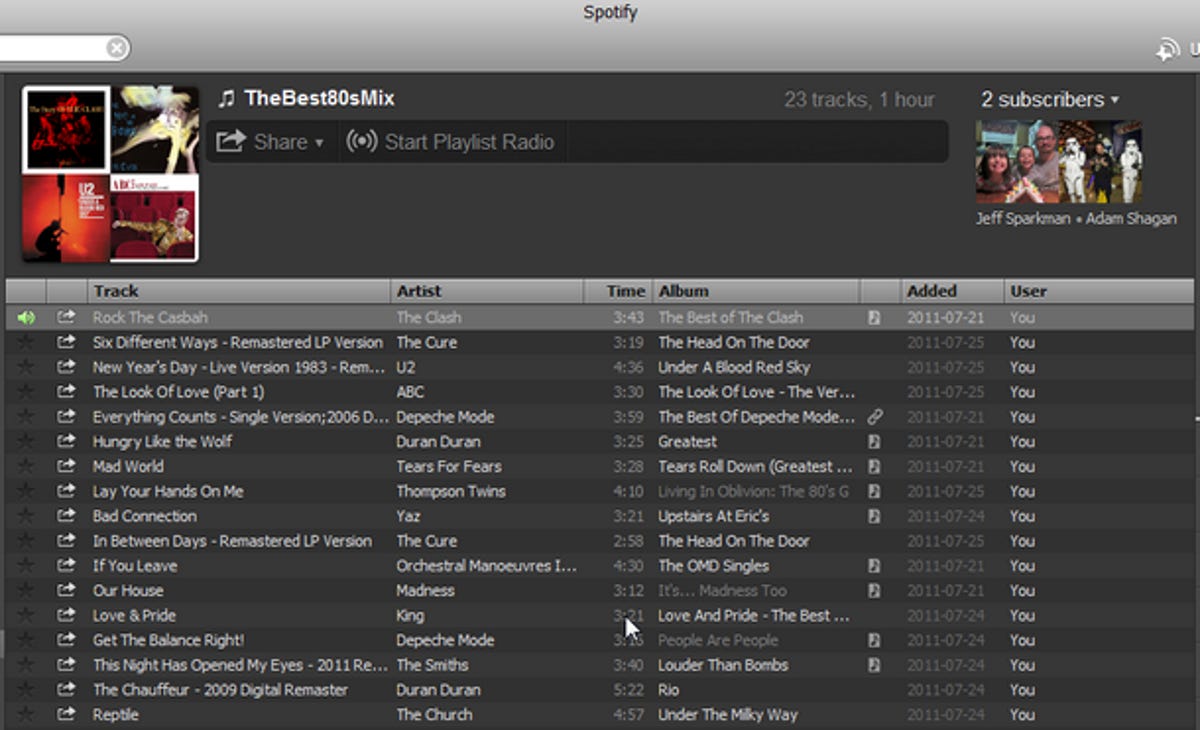
Task: Star the track Bad Connection
Action: tap(26, 516)
